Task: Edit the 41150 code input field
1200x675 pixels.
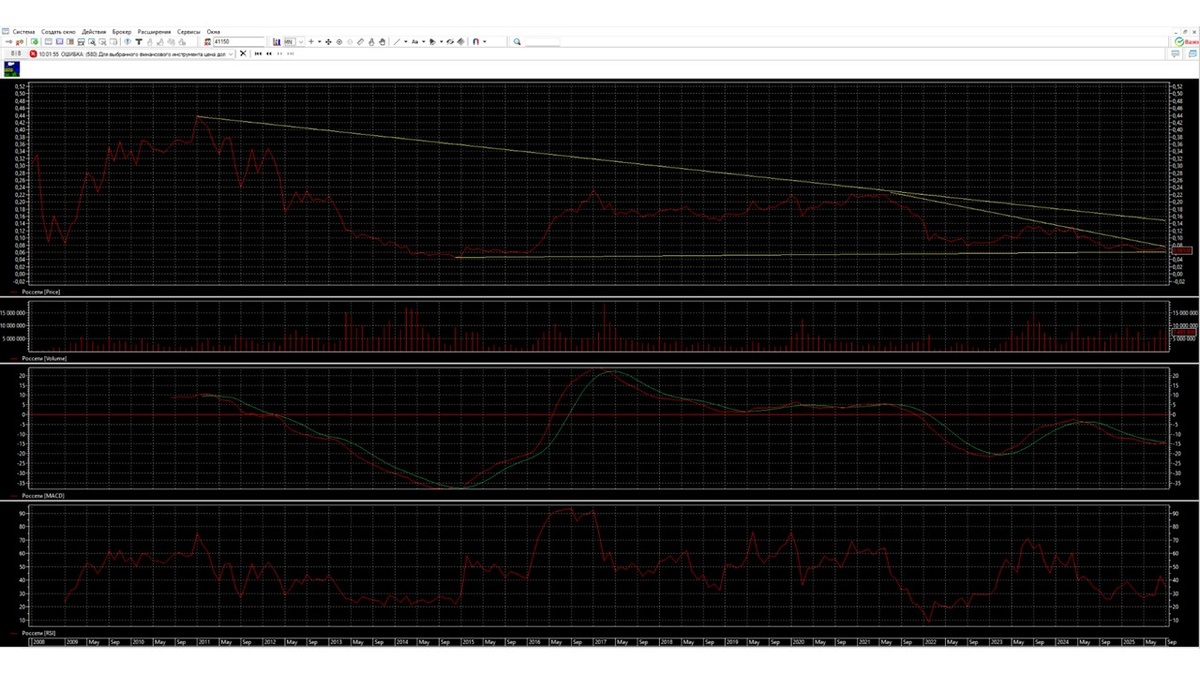Action: tap(239, 42)
